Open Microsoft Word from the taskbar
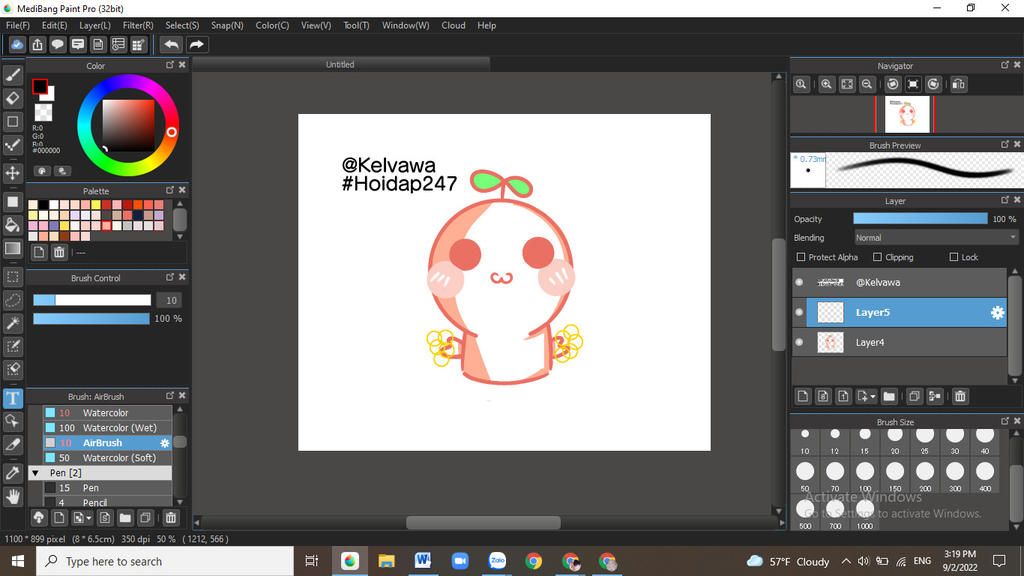The image size is (1024, 576). click(x=422, y=561)
